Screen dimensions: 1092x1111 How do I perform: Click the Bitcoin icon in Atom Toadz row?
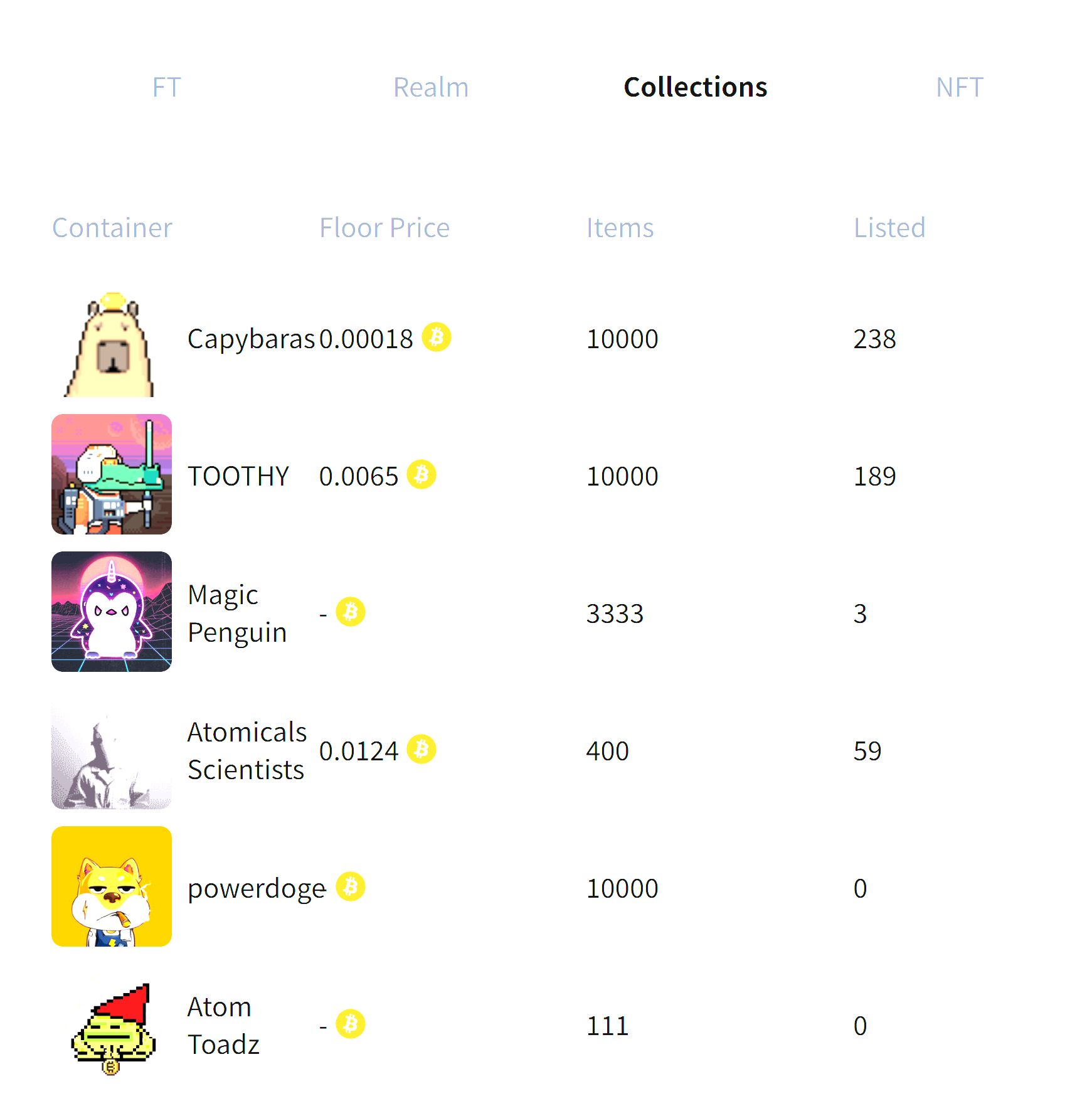tap(351, 1024)
